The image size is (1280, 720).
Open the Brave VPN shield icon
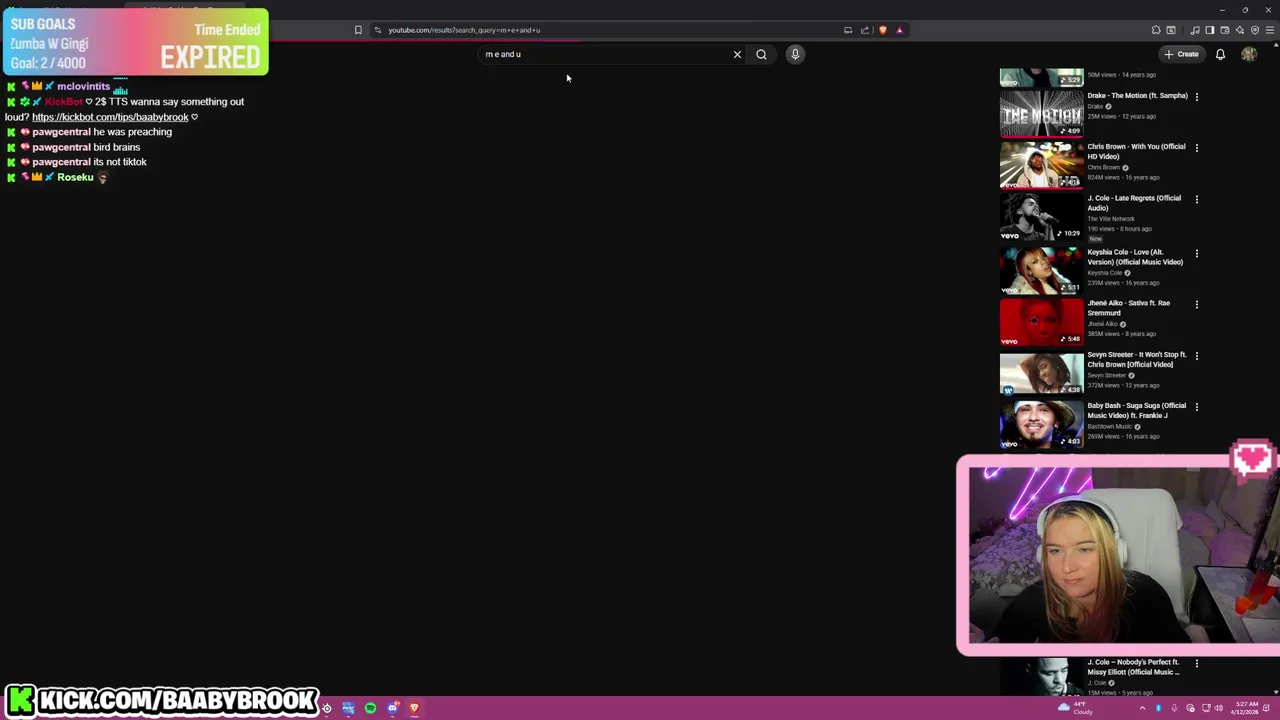(1255, 30)
